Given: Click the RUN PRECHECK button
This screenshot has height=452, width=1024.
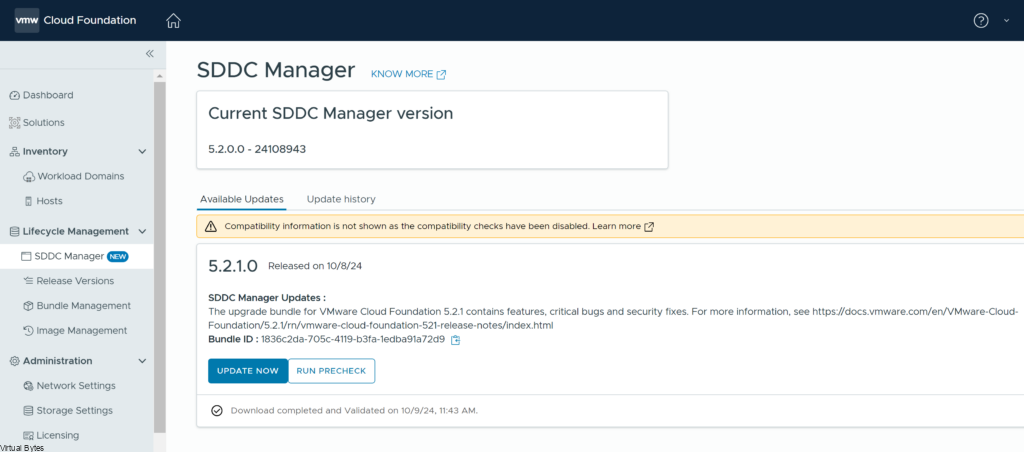Looking at the screenshot, I should click(331, 371).
